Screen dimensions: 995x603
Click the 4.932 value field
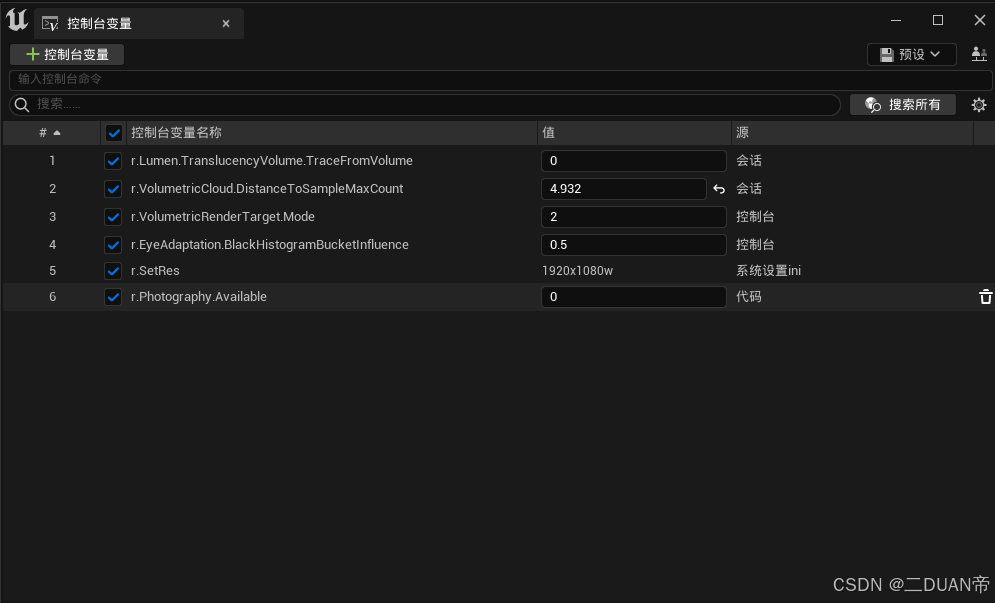coord(624,189)
